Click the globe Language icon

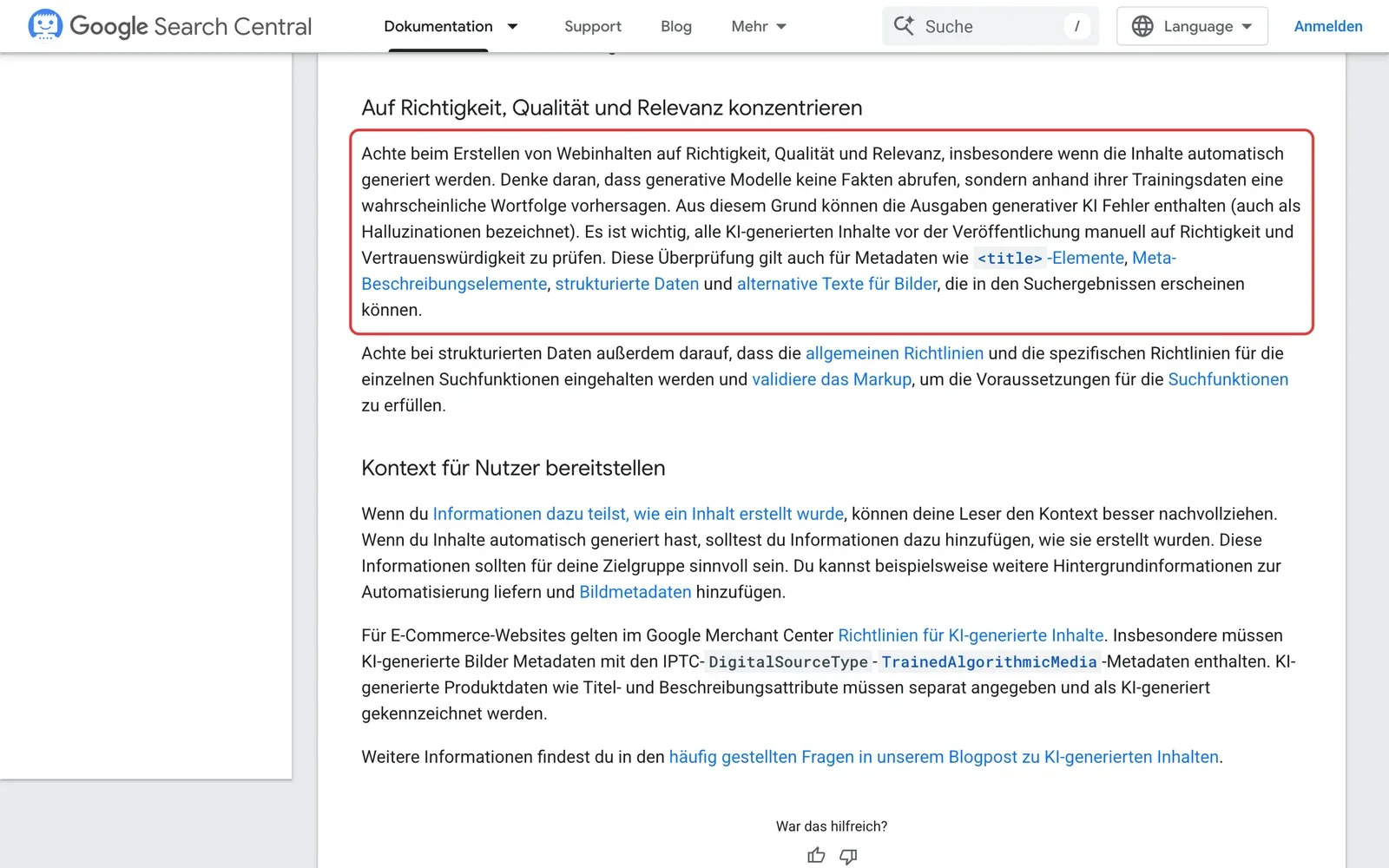tap(1142, 26)
